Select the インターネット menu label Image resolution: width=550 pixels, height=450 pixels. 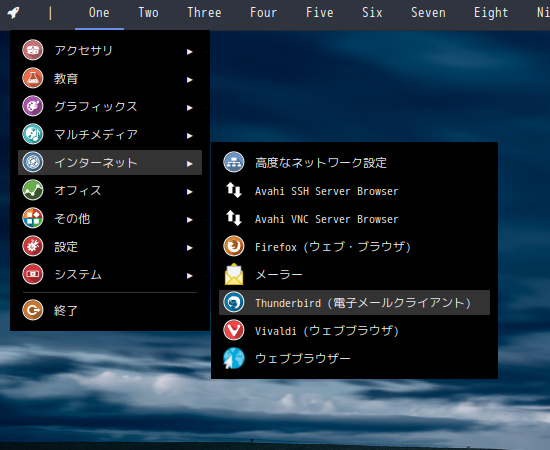(x=96, y=162)
